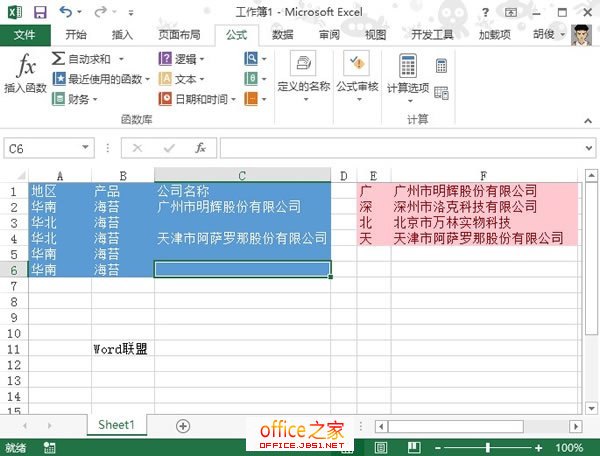Expand the Name Box dropdown arrow
600x456 pixels.
click(x=85, y=147)
